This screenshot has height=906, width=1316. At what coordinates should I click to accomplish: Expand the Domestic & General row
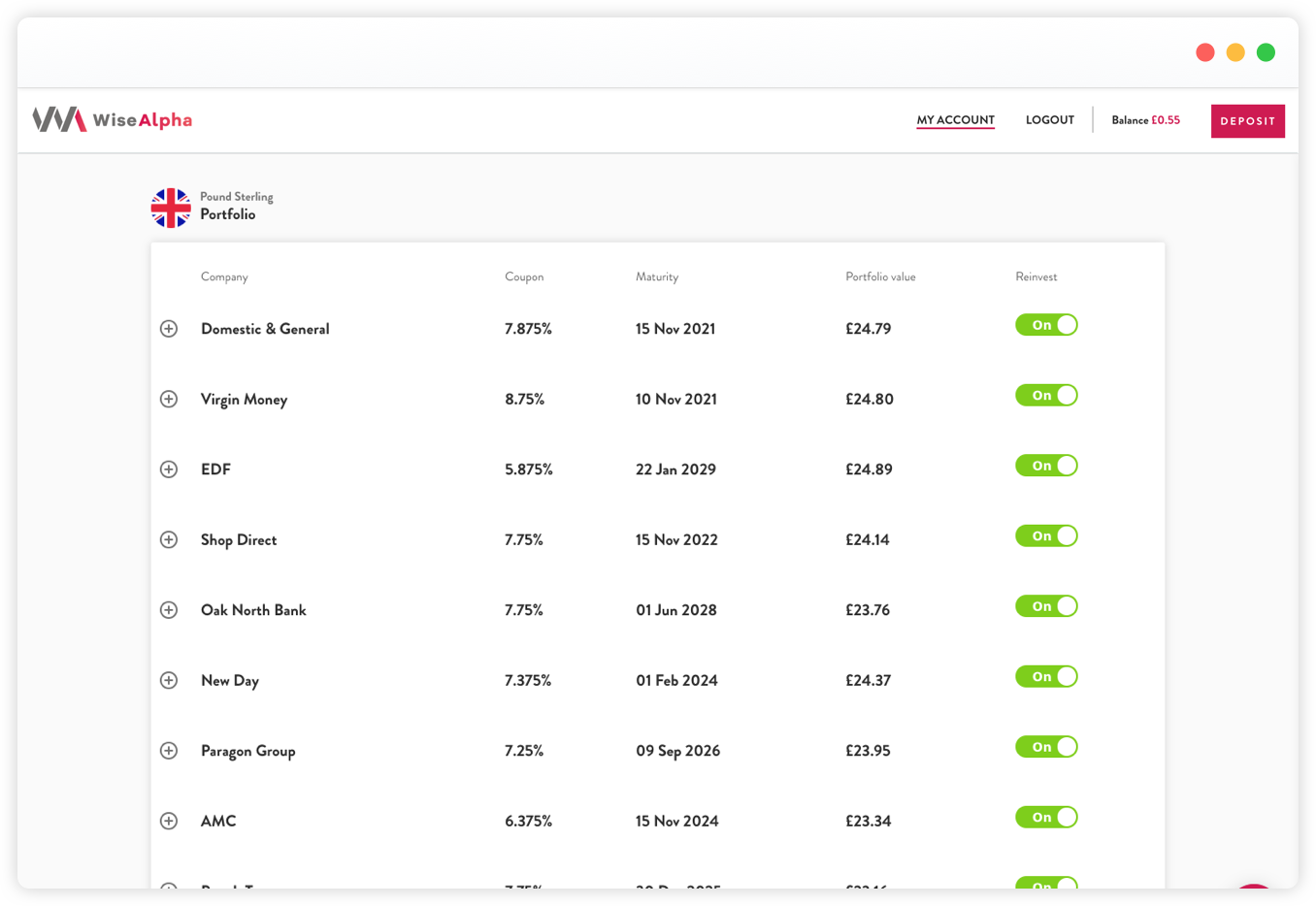pos(169,329)
